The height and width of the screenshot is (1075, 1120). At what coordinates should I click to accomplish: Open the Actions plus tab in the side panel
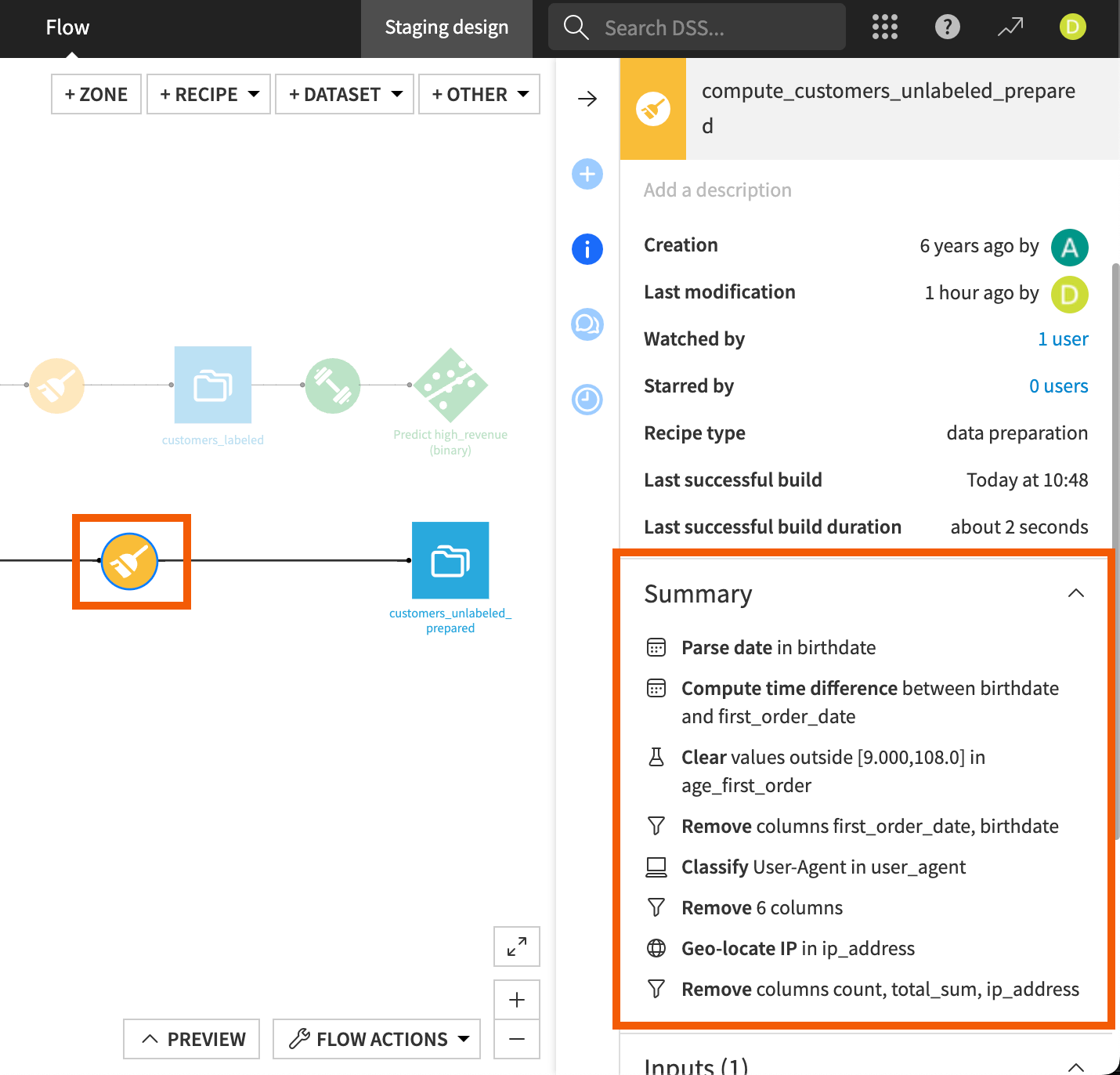pyautogui.click(x=587, y=174)
